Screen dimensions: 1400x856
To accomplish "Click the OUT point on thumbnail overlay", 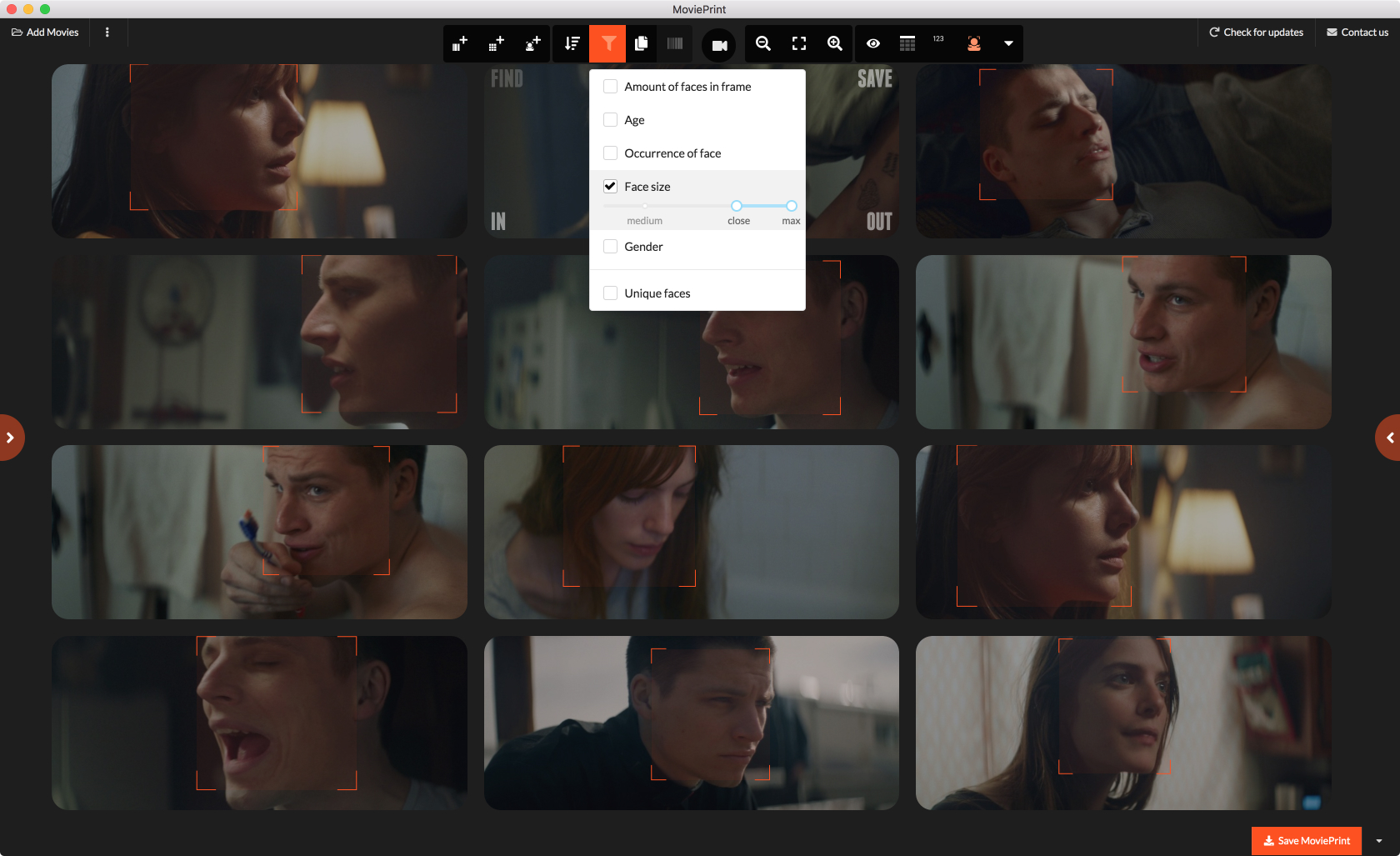I will [879, 221].
